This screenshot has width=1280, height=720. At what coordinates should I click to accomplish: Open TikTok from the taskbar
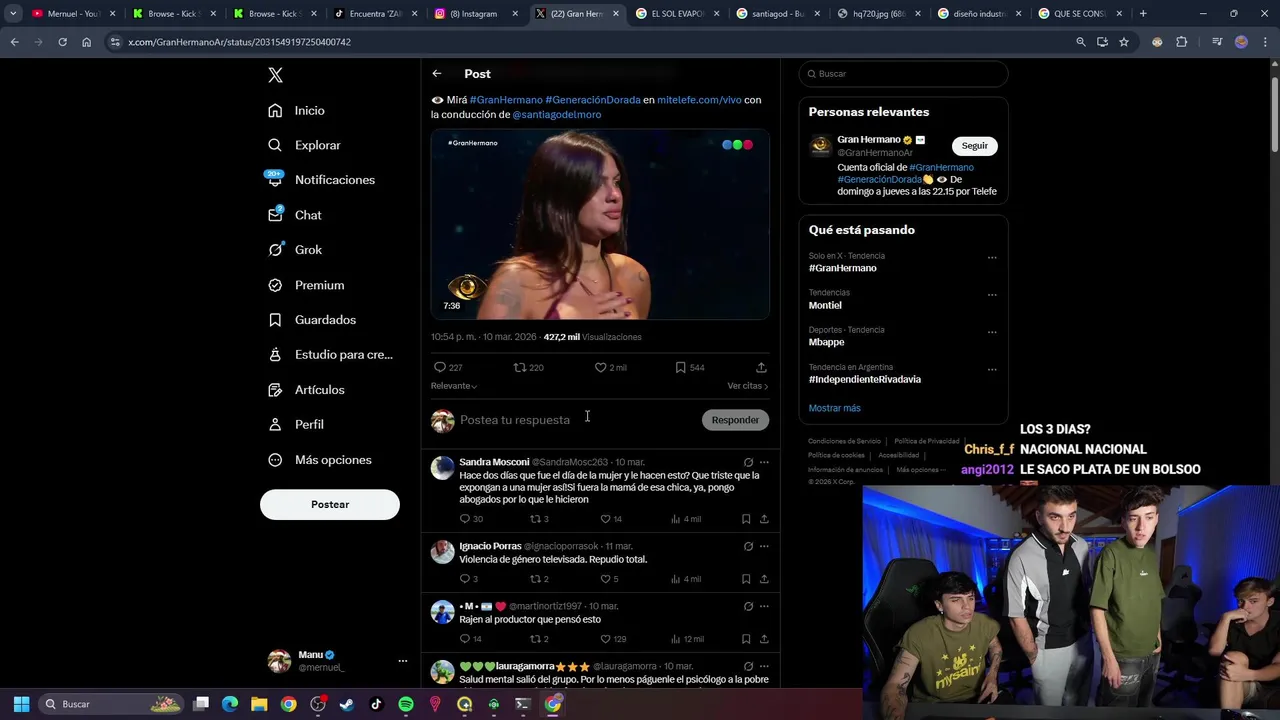[376, 704]
